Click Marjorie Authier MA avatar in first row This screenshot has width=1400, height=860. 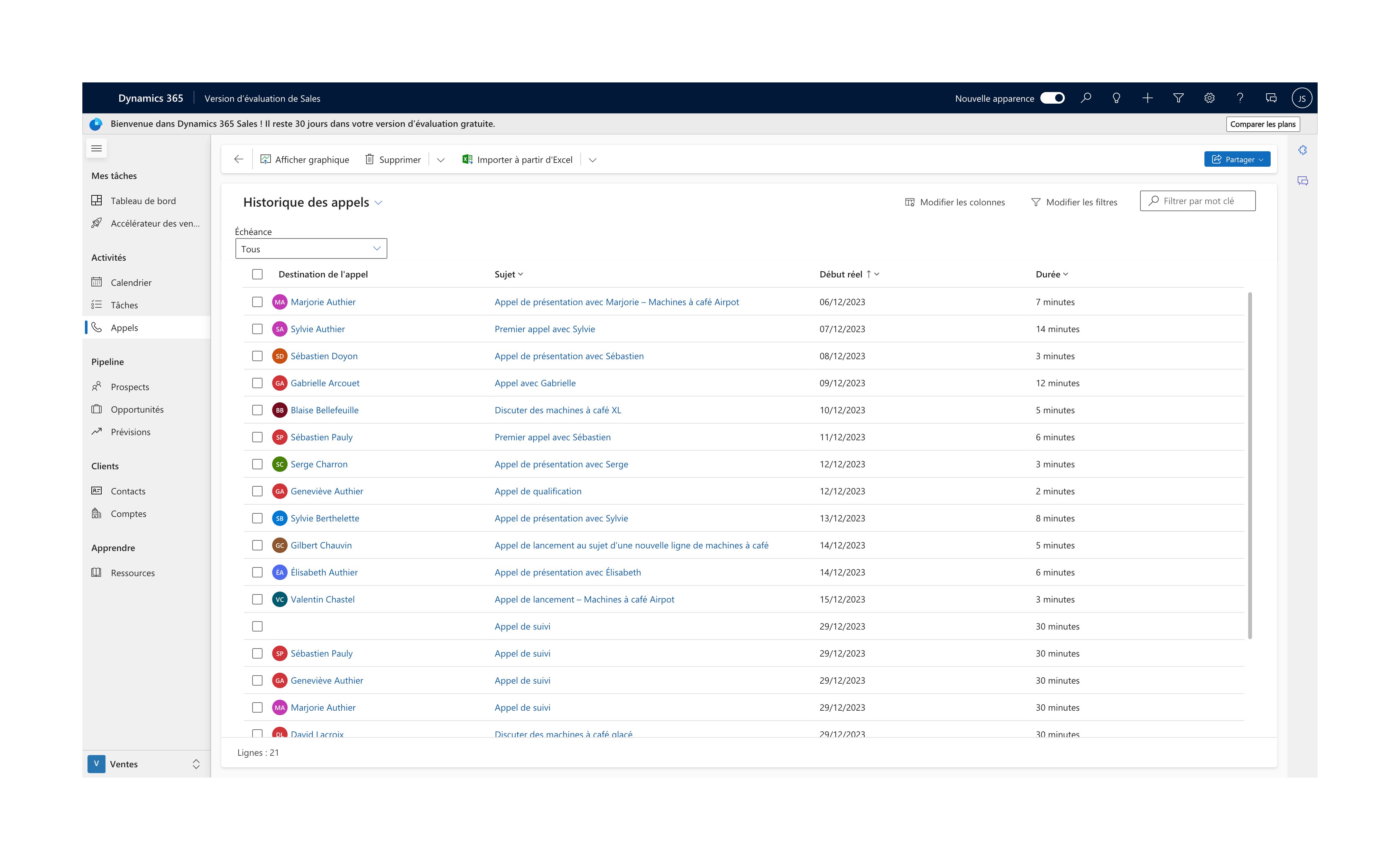(280, 302)
